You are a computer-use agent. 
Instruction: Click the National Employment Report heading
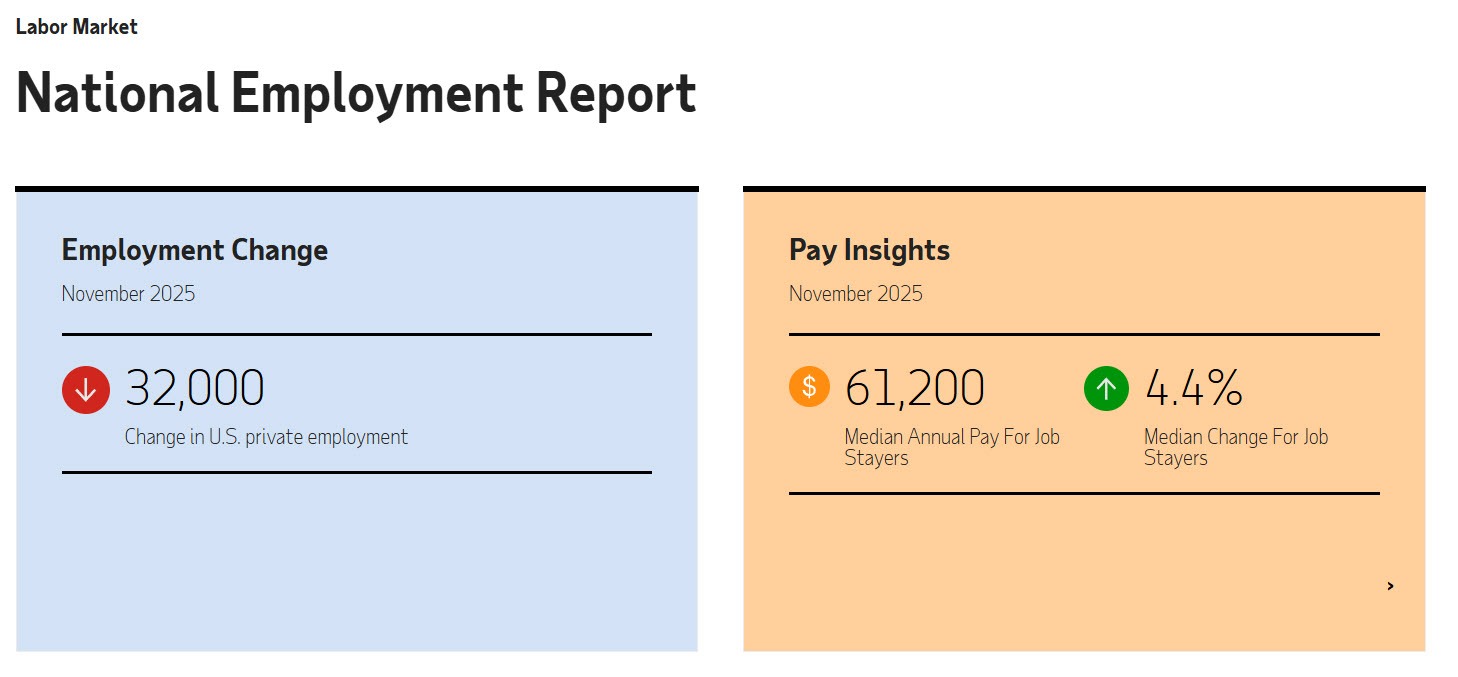[356, 94]
